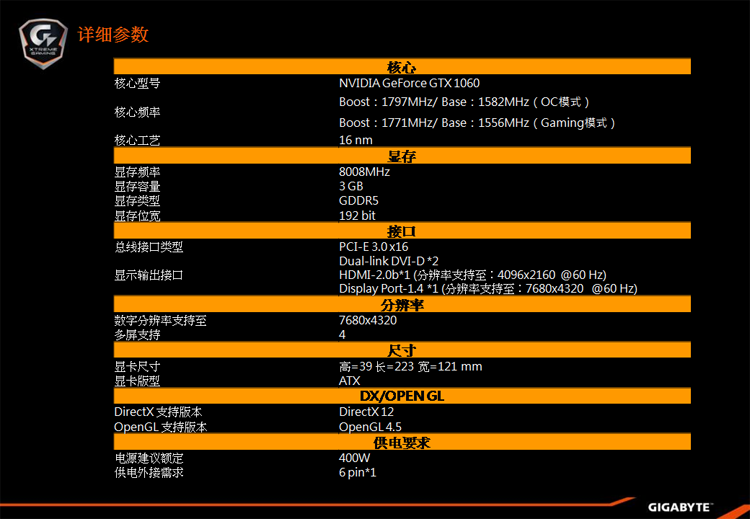Select the 显示输出接口 row label

click(149, 276)
